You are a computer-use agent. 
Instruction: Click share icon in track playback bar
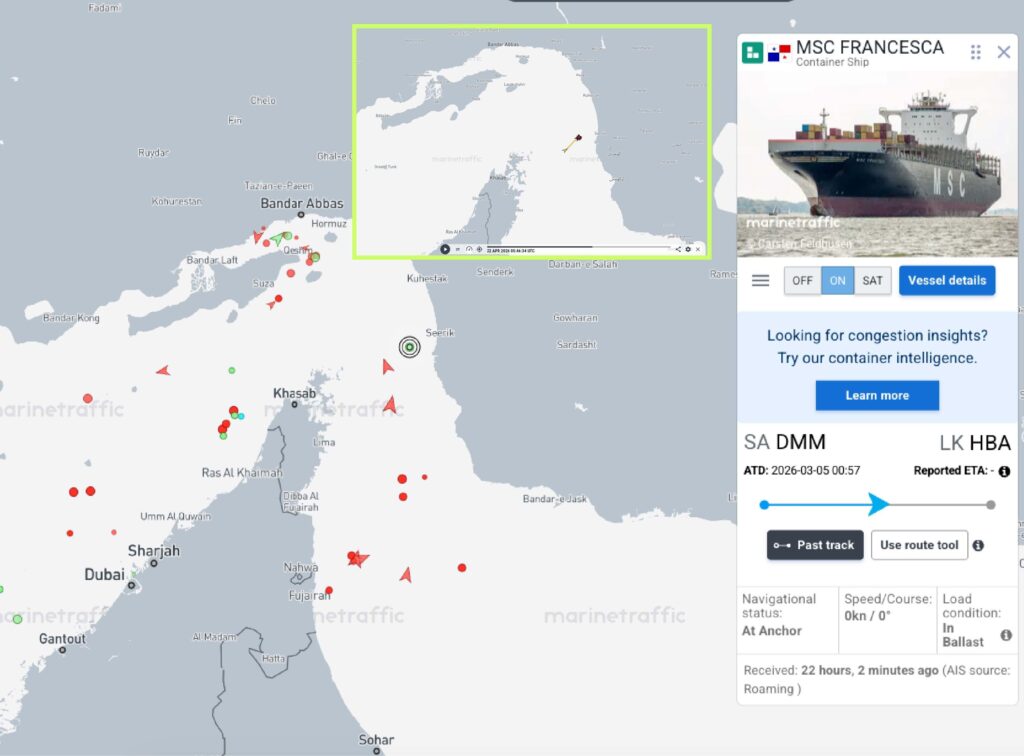pyautogui.click(x=678, y=249)
